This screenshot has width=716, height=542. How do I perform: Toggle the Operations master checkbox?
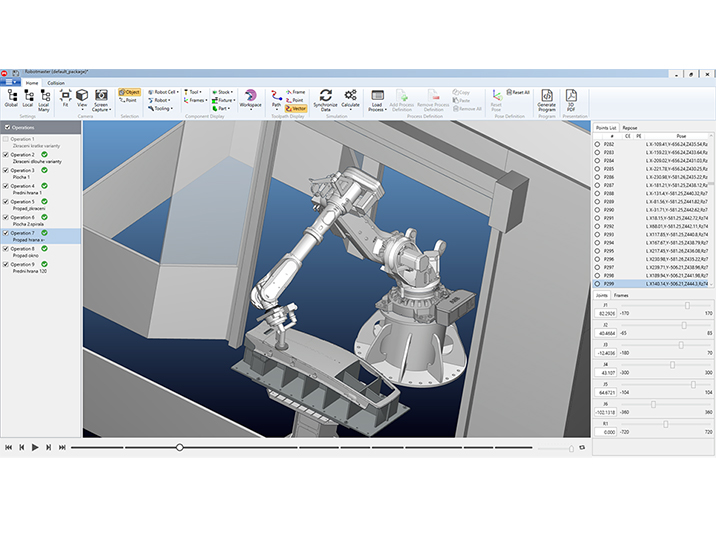tap(6, 127)
